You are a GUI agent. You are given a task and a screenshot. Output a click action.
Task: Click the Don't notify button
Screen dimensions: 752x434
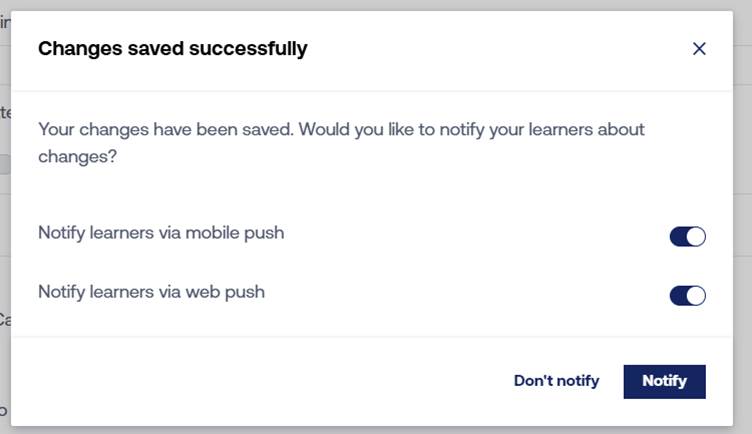pos(556,381)
